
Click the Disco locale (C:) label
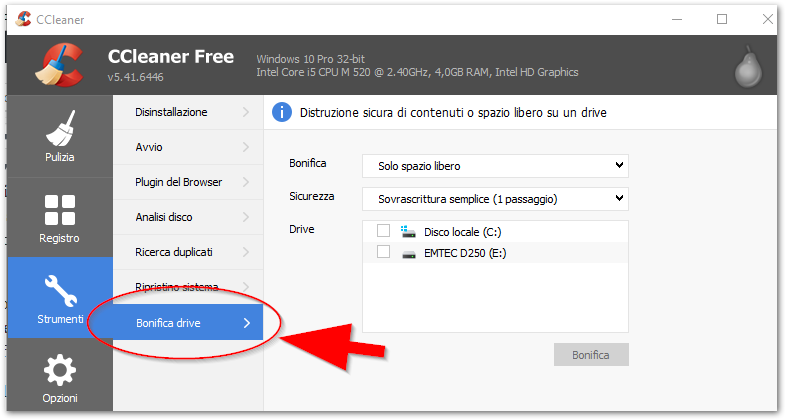463,232
